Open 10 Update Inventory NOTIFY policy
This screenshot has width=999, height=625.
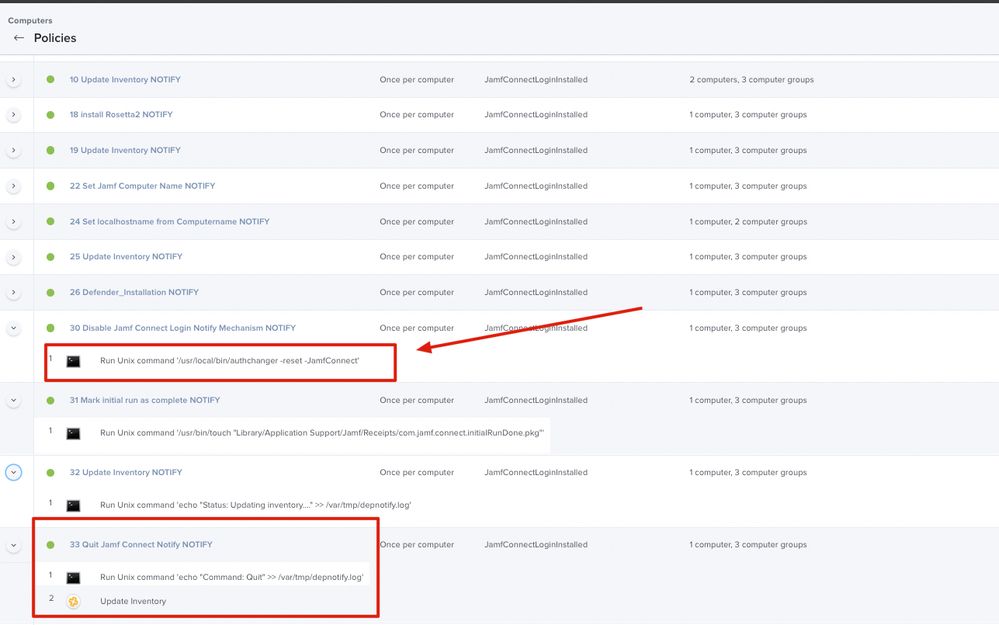[x=125, y=80]
